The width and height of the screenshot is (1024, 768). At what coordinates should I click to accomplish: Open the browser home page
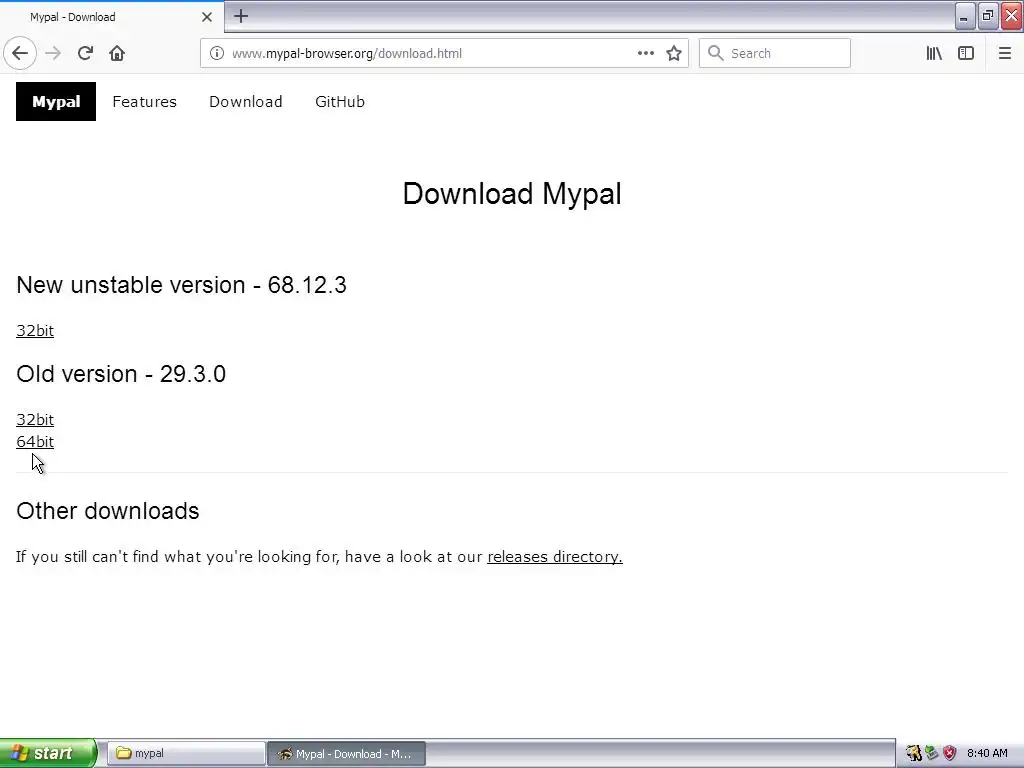pyautogui.click(x=117, y=53)
